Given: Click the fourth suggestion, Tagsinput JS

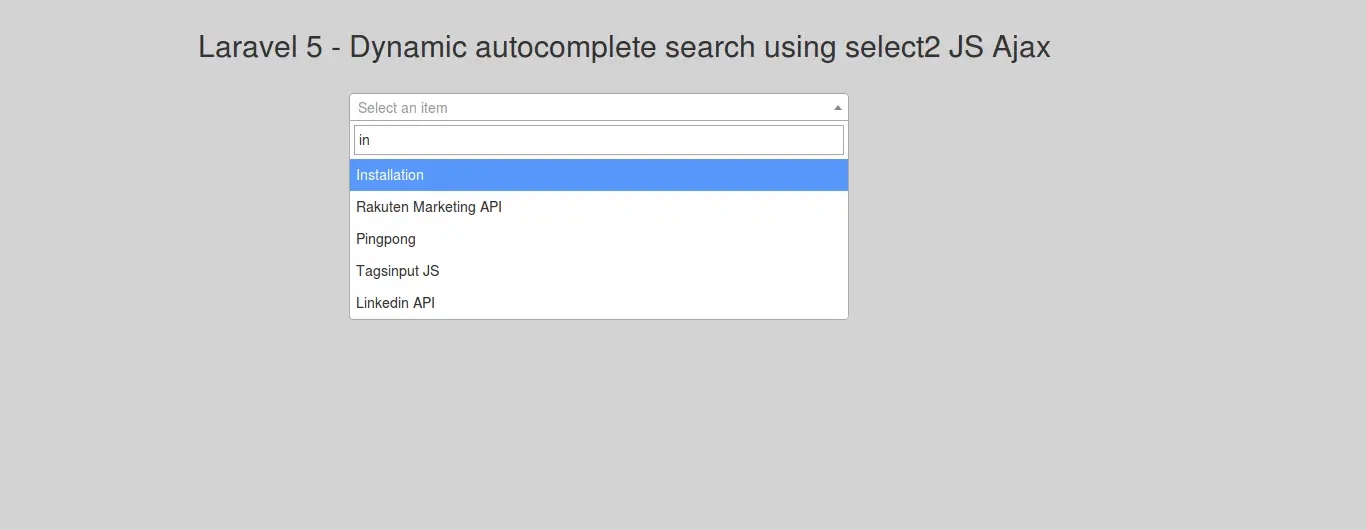Looking at the screenshot, I should click(398, 271).
